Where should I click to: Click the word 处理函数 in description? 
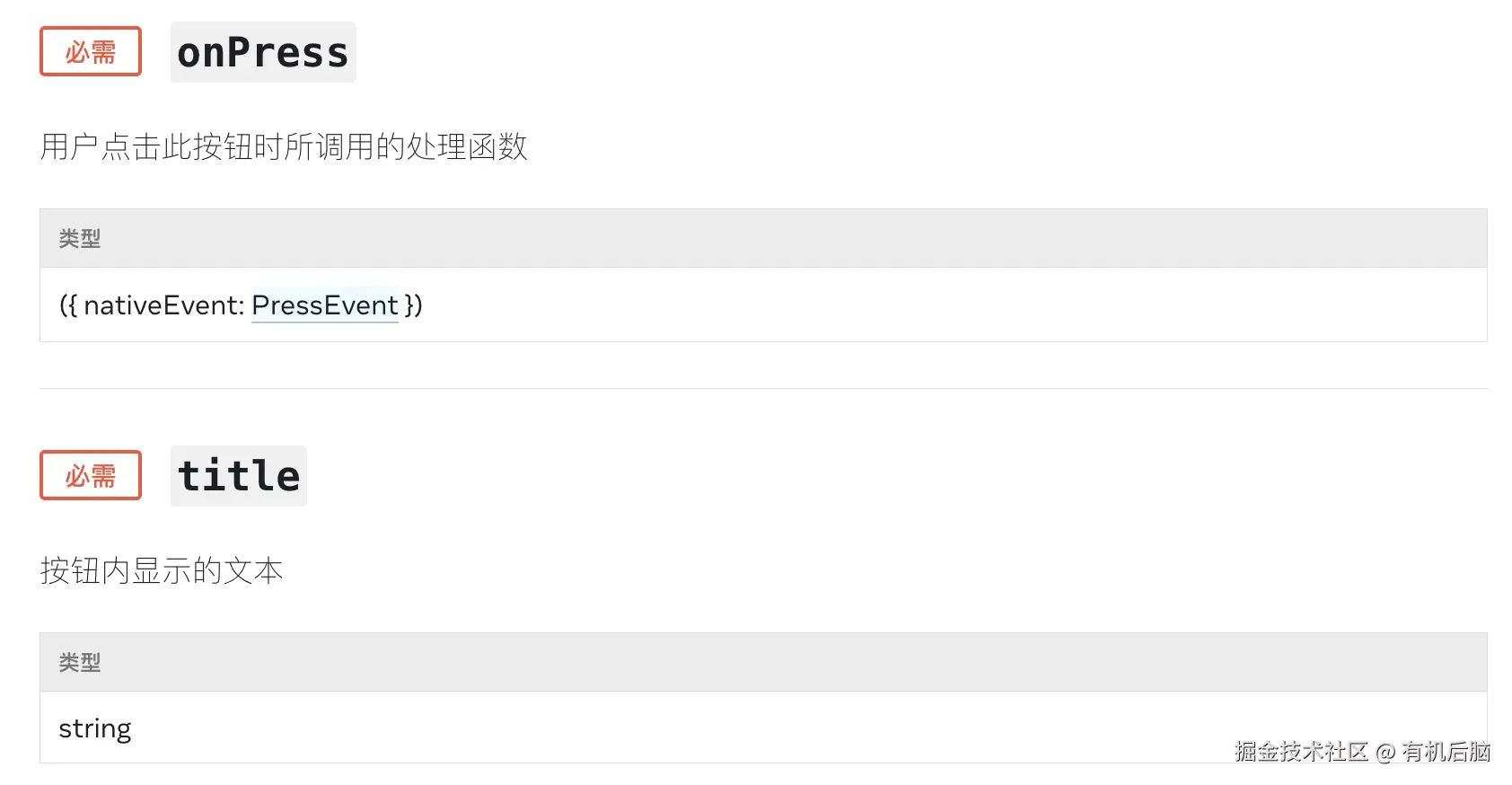[467, 146]
